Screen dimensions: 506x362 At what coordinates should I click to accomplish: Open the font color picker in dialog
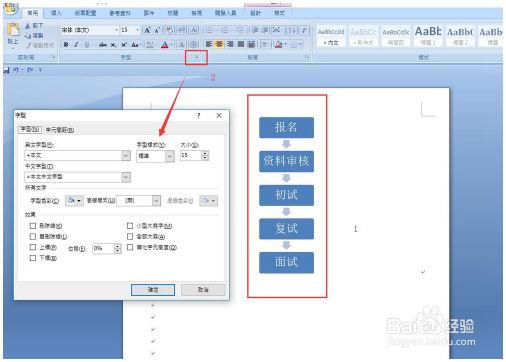74,201
